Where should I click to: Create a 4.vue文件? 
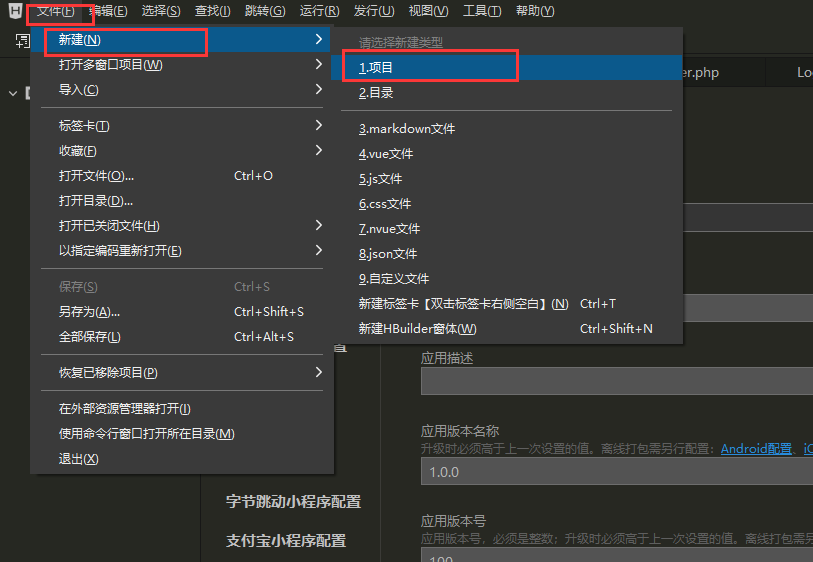(x=507, y=153)
